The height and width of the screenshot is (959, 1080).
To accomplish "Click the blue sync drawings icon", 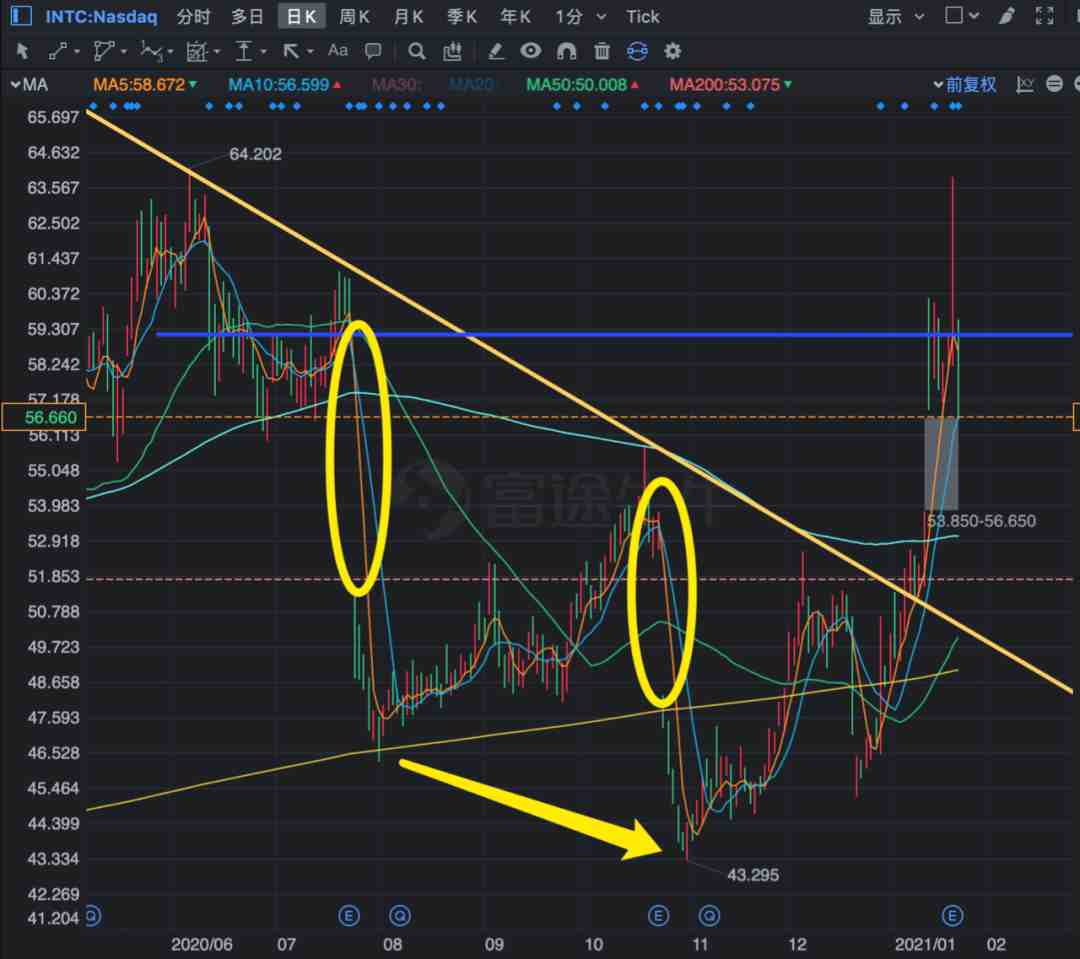I will (x=637, y=51).
